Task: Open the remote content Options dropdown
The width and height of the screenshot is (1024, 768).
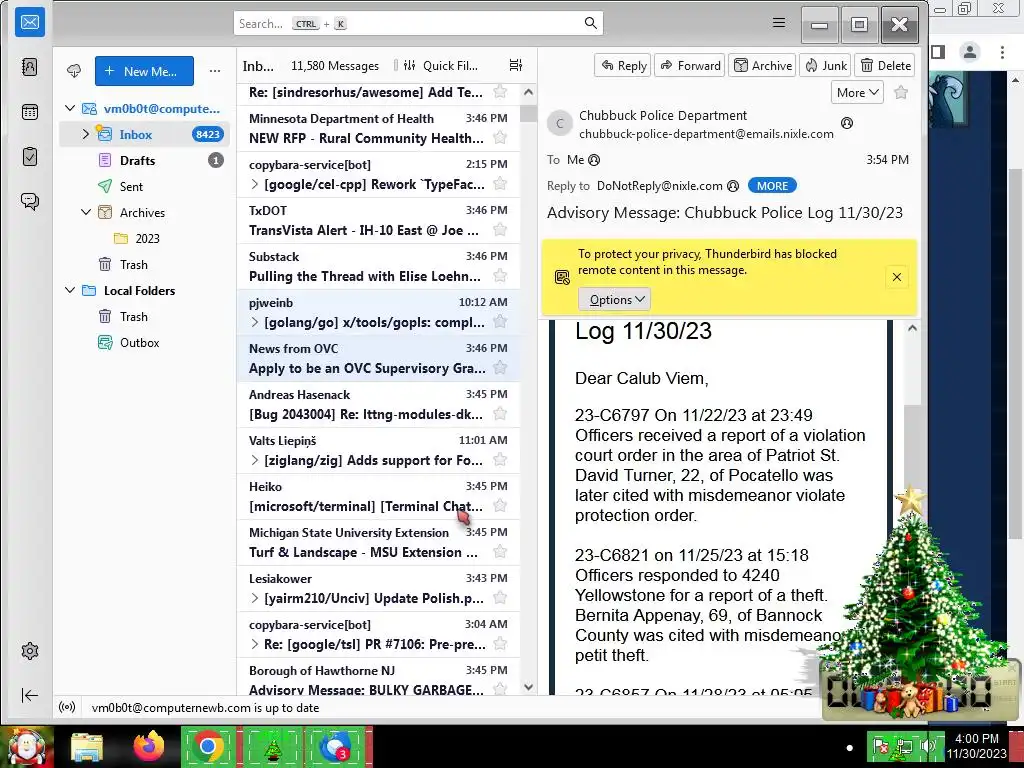Action: [615, 300]
